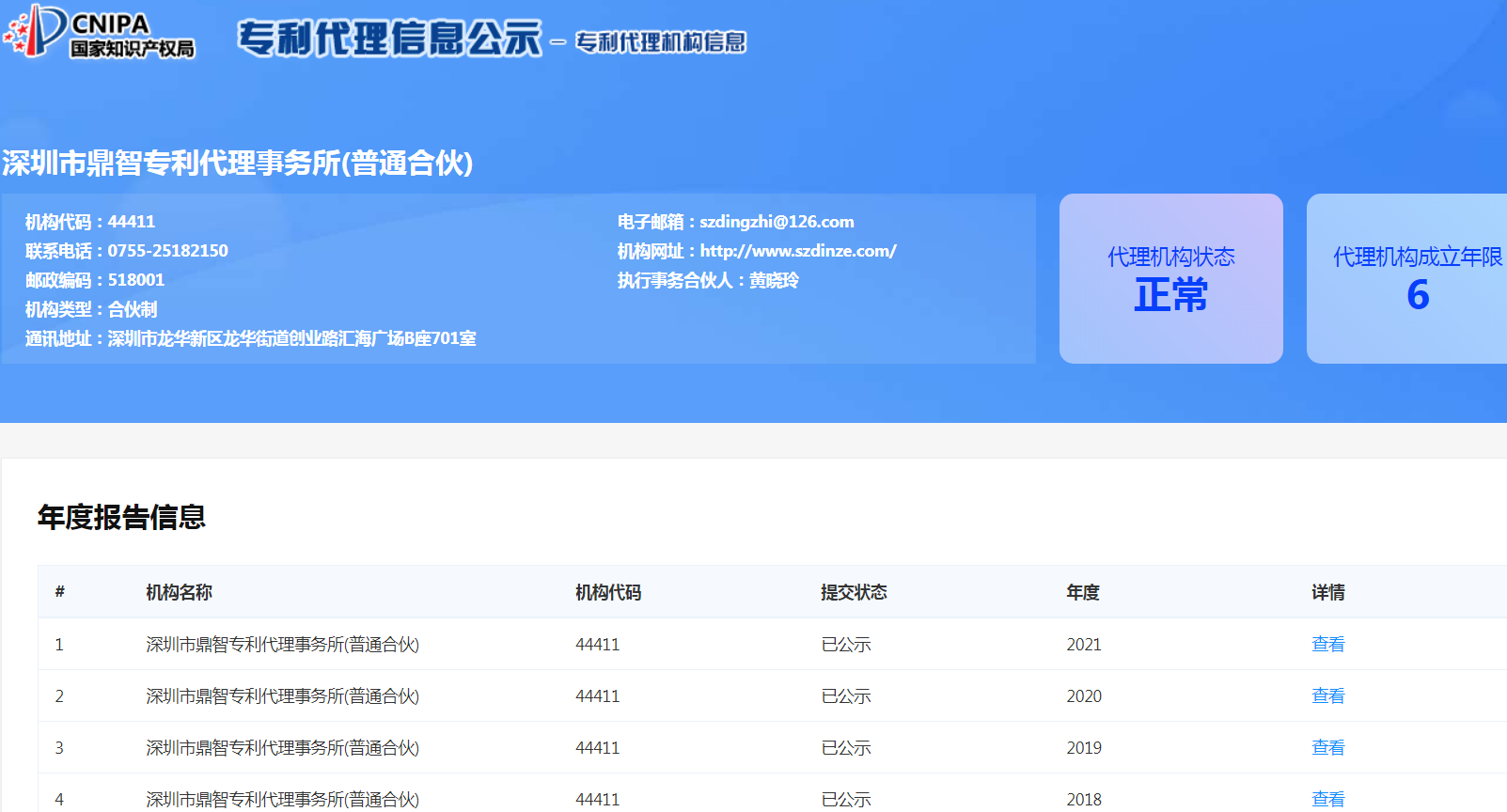Click the 执行事务合伙人 黄晓玲 field
Viewport: 1507px width, 812px height.
(x=707, y=280)
